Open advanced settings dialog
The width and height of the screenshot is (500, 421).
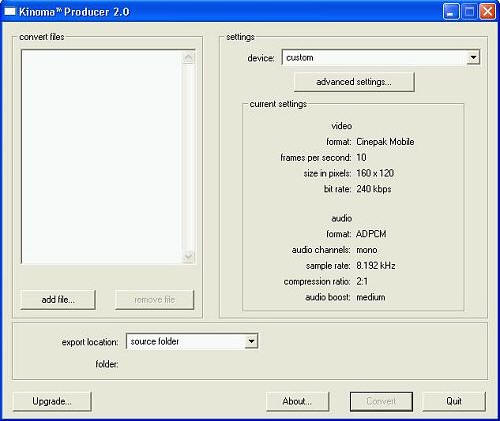point(354,82)
